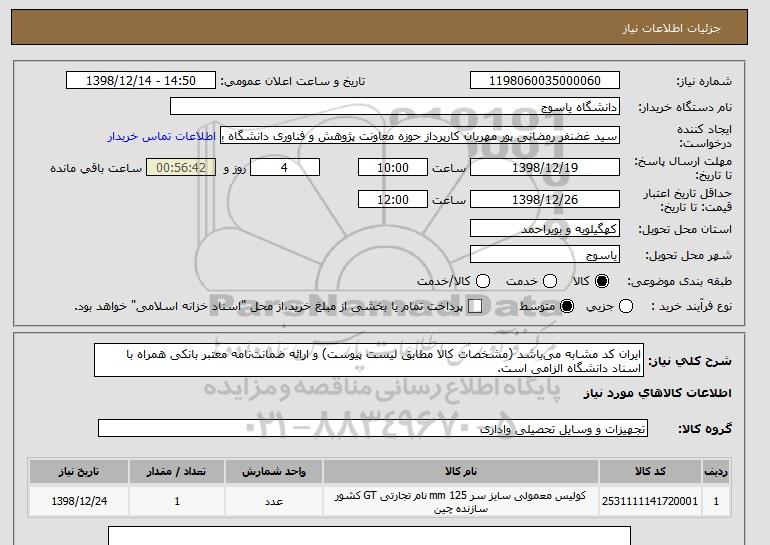Image resolution: width=770 pixels, height=545 pixels.
Task: Click the تعداد / مقدار column header
Action: click(177, 471)
